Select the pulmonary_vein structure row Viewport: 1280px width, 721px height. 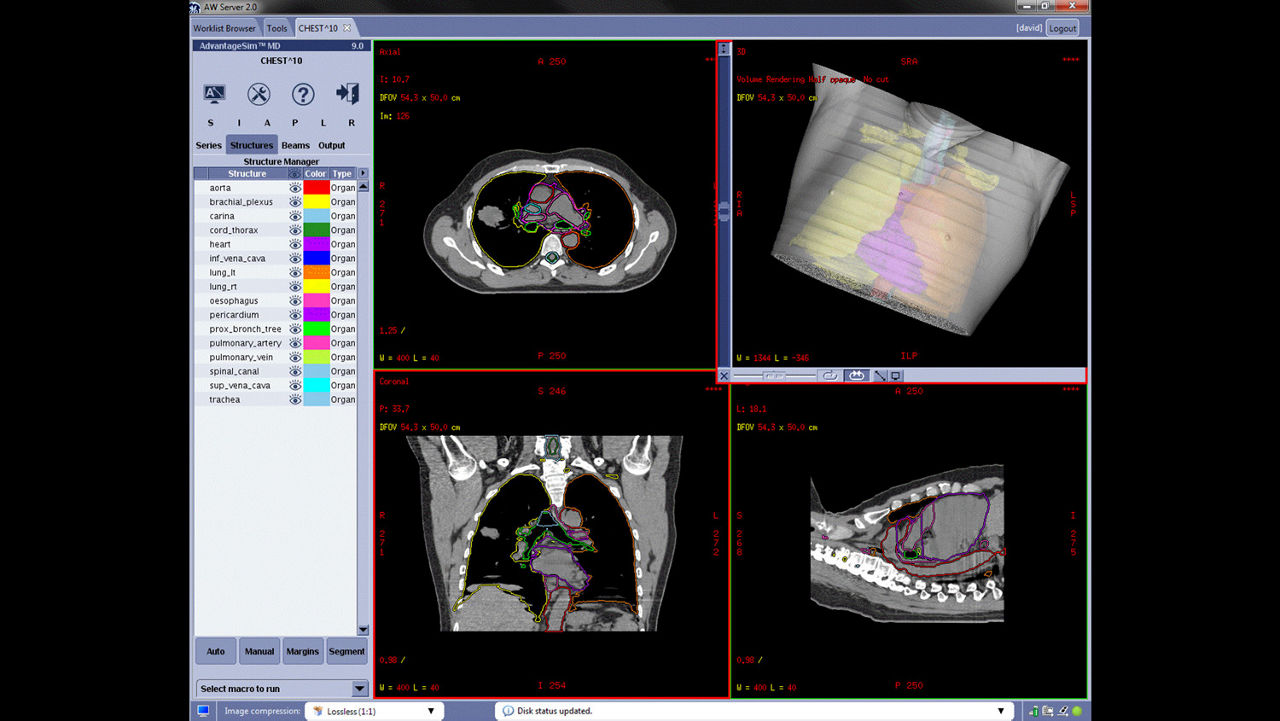(x=275, y=357)
